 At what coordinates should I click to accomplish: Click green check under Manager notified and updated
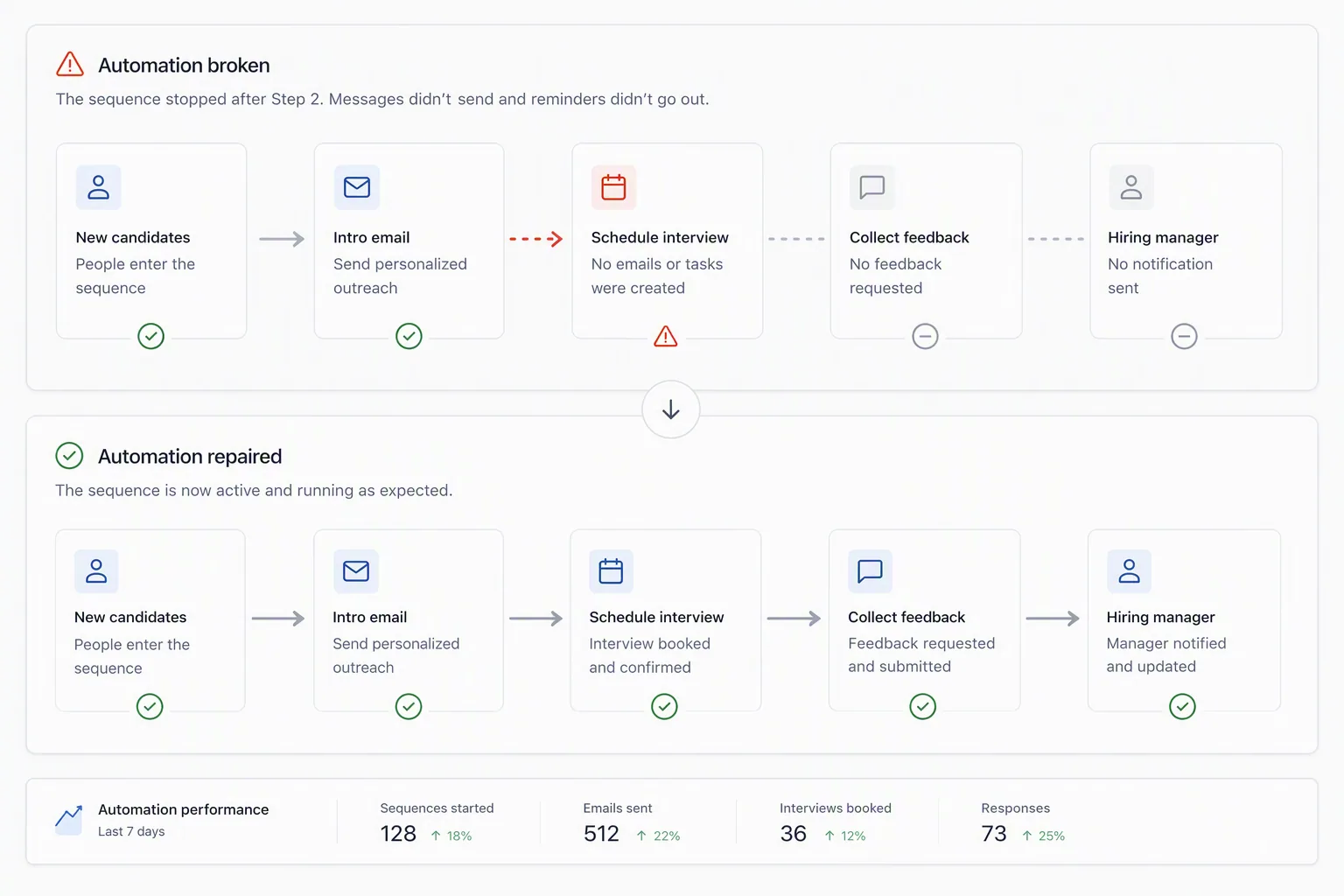click(1182, 707)
